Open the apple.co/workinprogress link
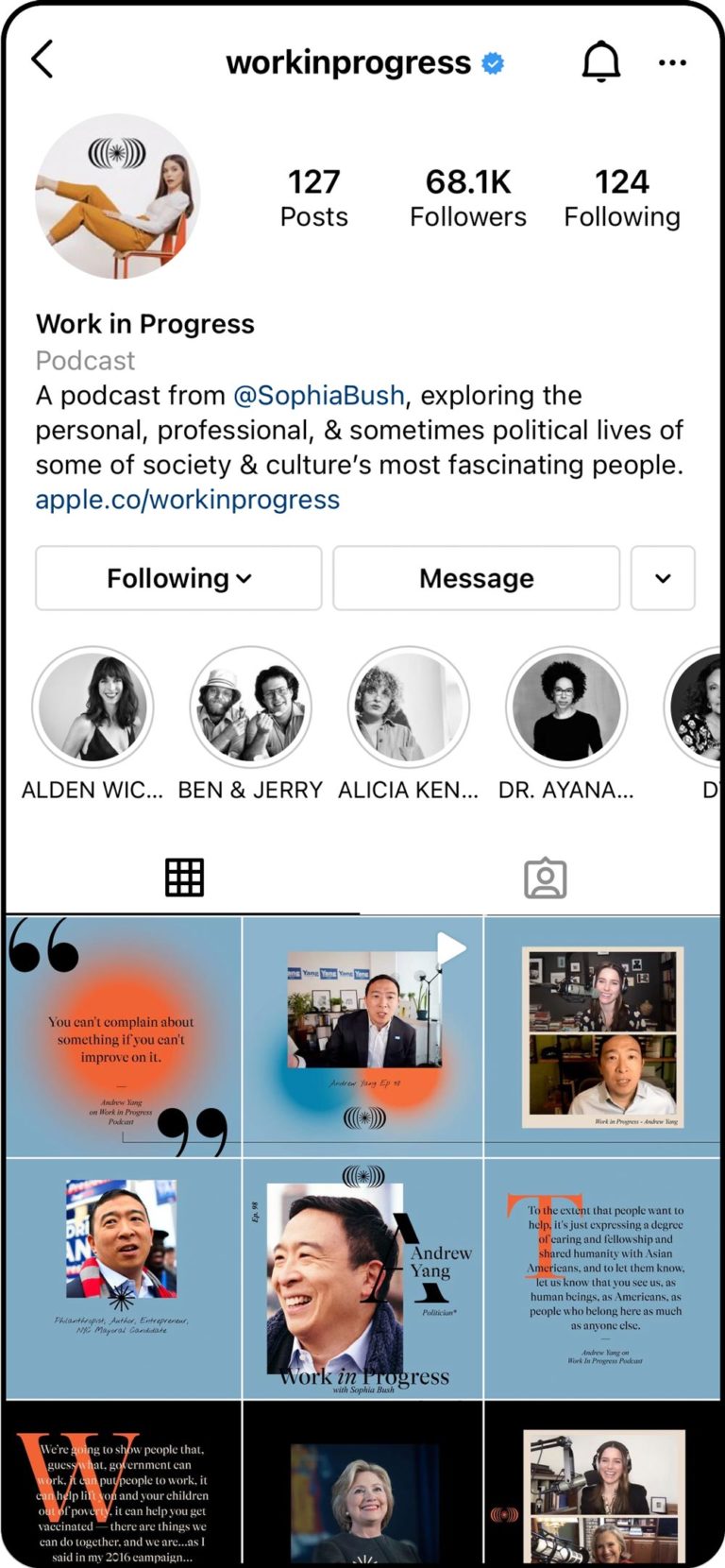 [x=188, y=499]
